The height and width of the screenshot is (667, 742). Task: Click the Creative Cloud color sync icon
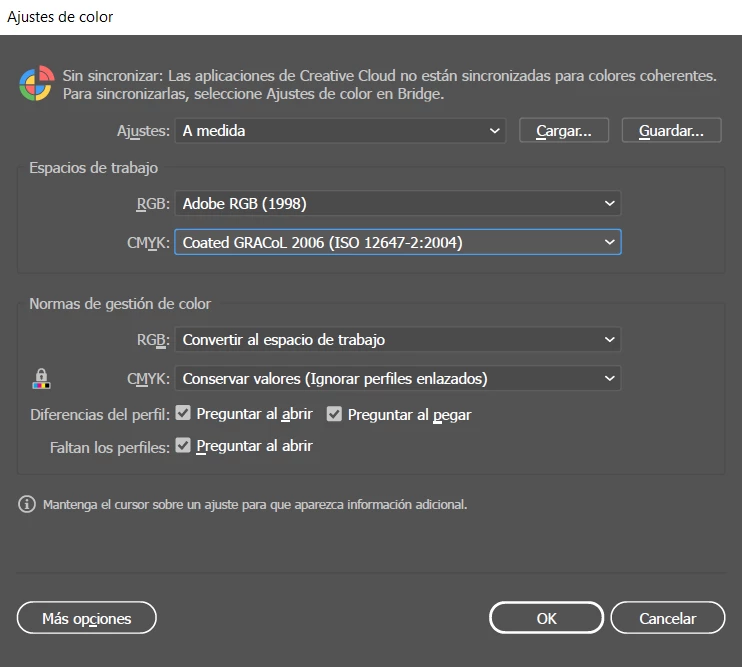[36, 84]
